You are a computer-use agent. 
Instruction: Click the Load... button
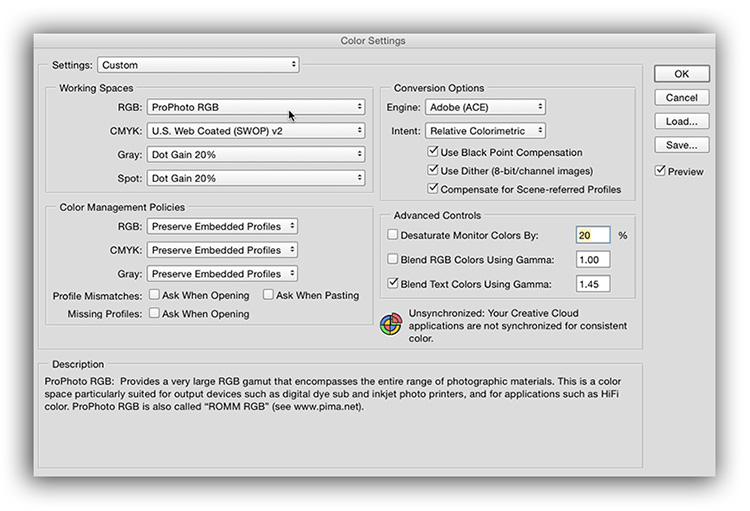tap(682, 121)
